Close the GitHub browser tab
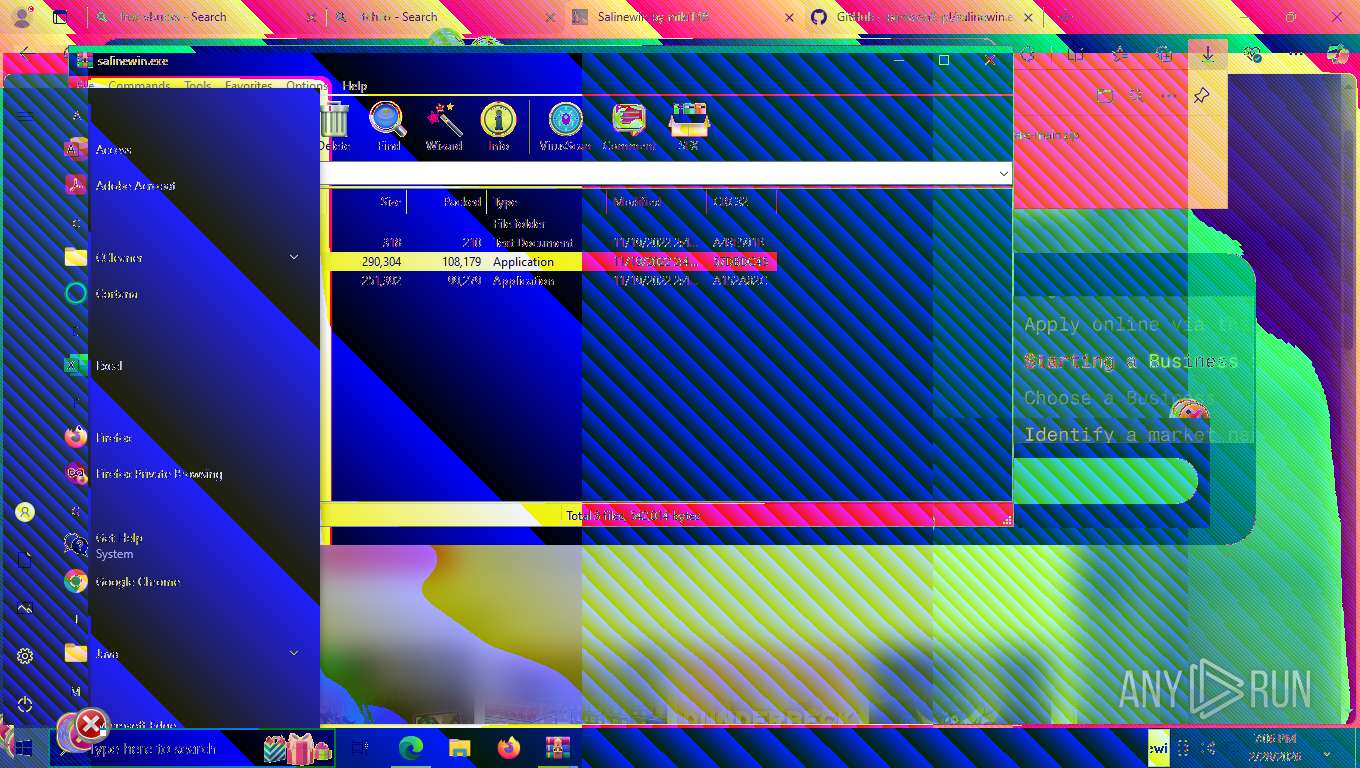The image size is (1360, 768). pyautogui.click(x=1028, y=17)
